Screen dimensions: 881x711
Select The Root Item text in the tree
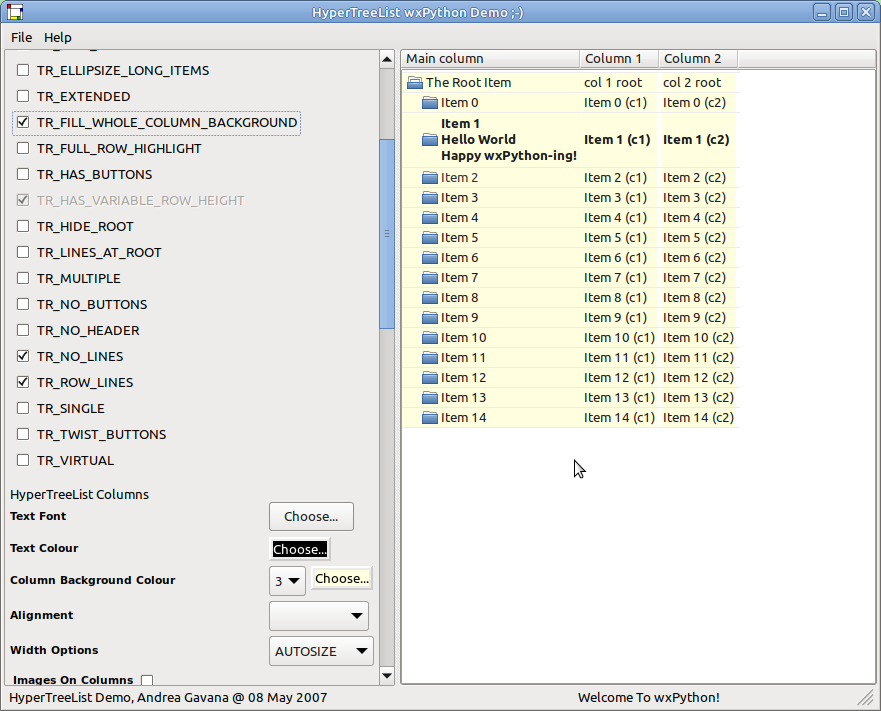pyautogui.click(x=469, y=83)
